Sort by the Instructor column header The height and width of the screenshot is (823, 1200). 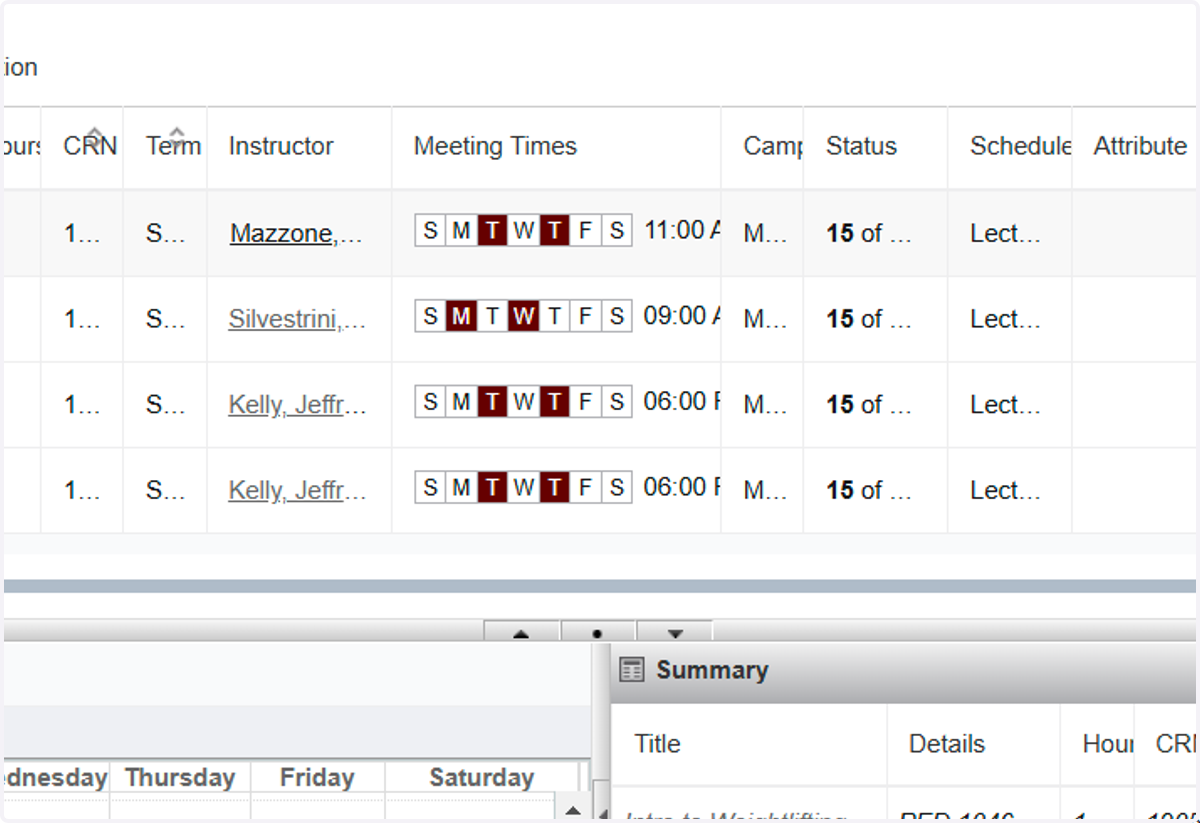point(281,146)
